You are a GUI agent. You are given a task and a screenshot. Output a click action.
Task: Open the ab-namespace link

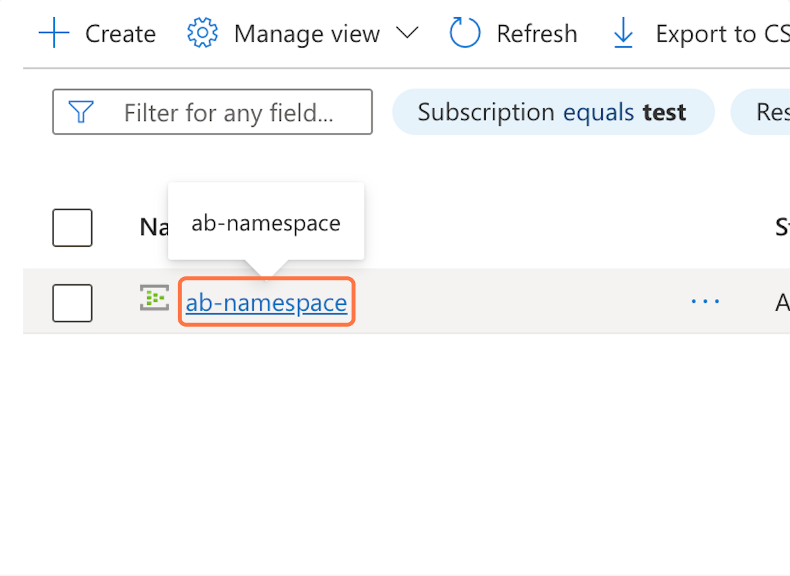(x=266, y=302)
